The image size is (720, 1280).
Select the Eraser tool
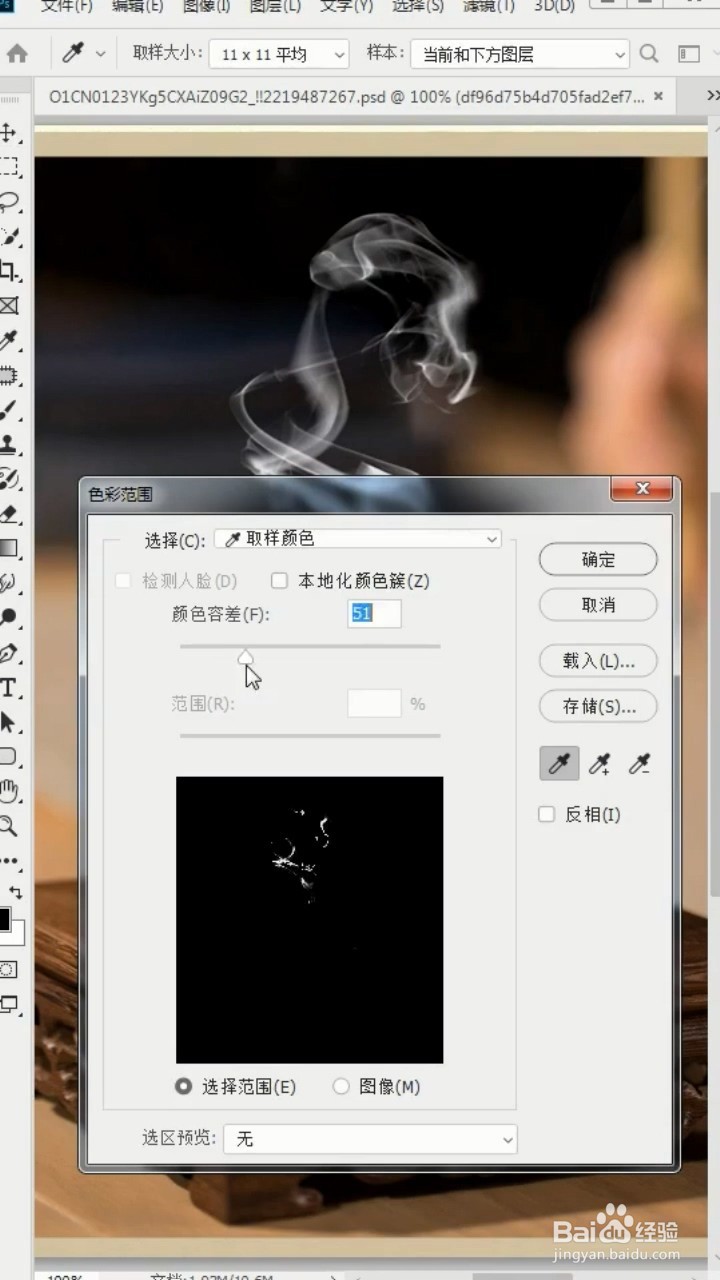tap(9, 513)
